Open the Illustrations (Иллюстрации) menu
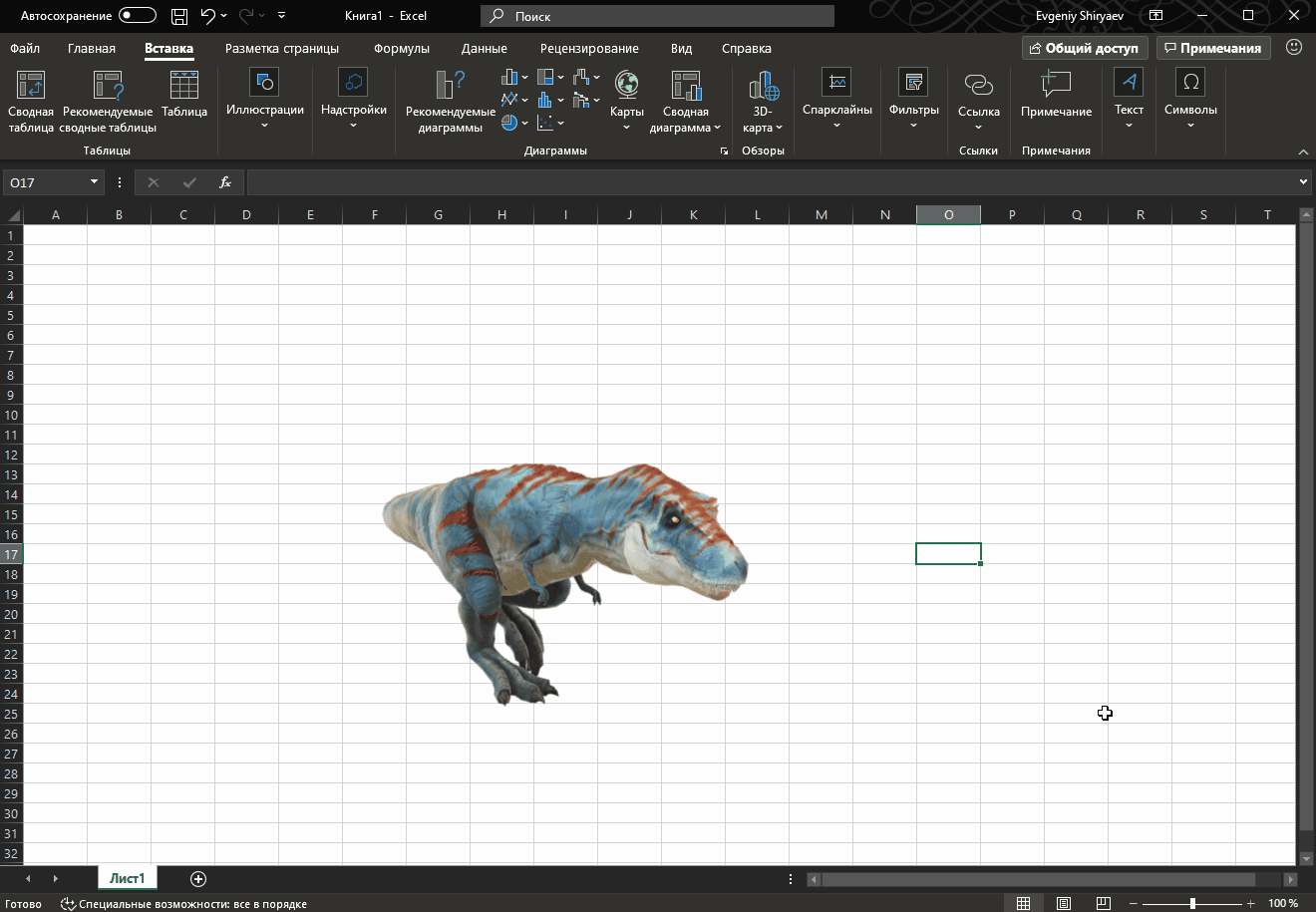 [x=264, y=100]
